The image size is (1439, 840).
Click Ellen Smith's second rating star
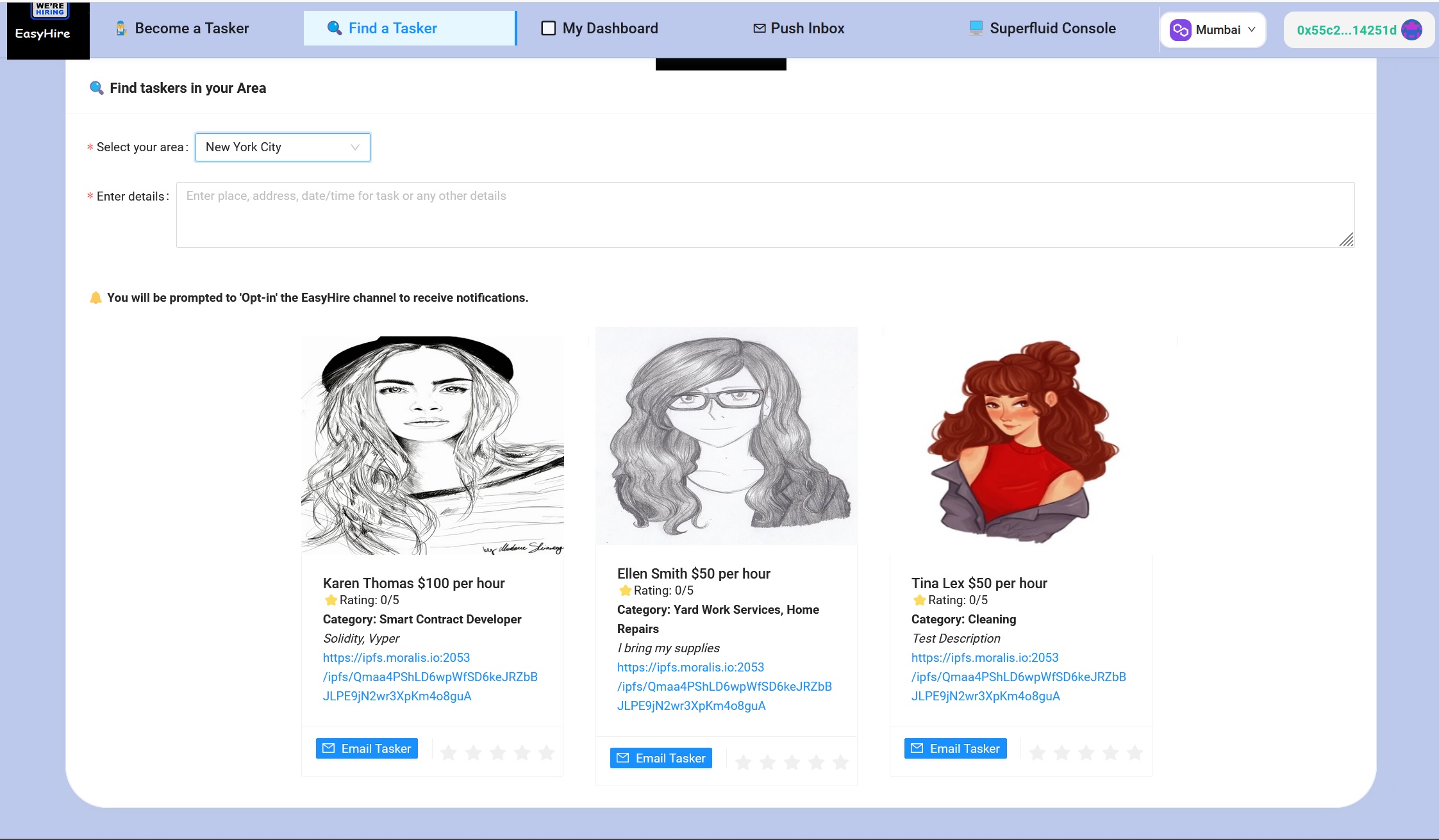click(767, 762)
